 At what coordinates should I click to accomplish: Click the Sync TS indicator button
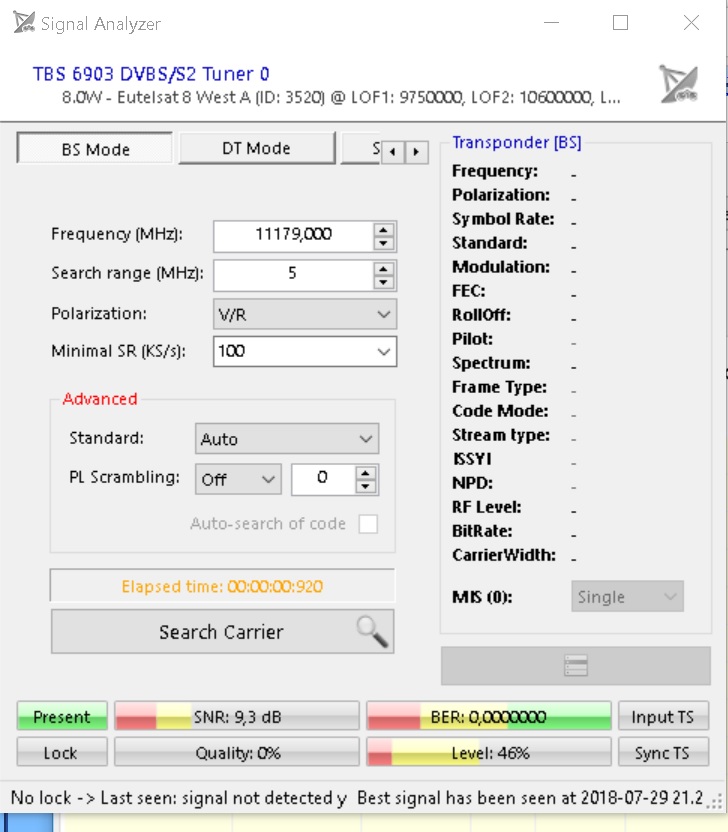(x=663, y=752)
